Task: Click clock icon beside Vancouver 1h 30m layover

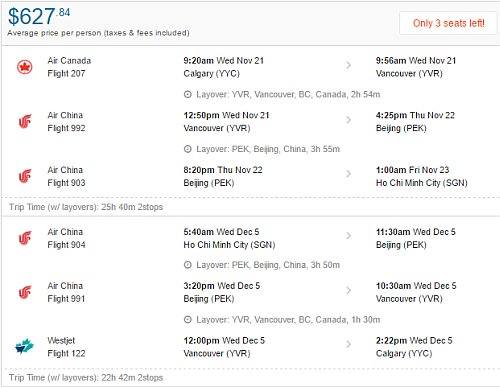Action: tap(188, 320)
